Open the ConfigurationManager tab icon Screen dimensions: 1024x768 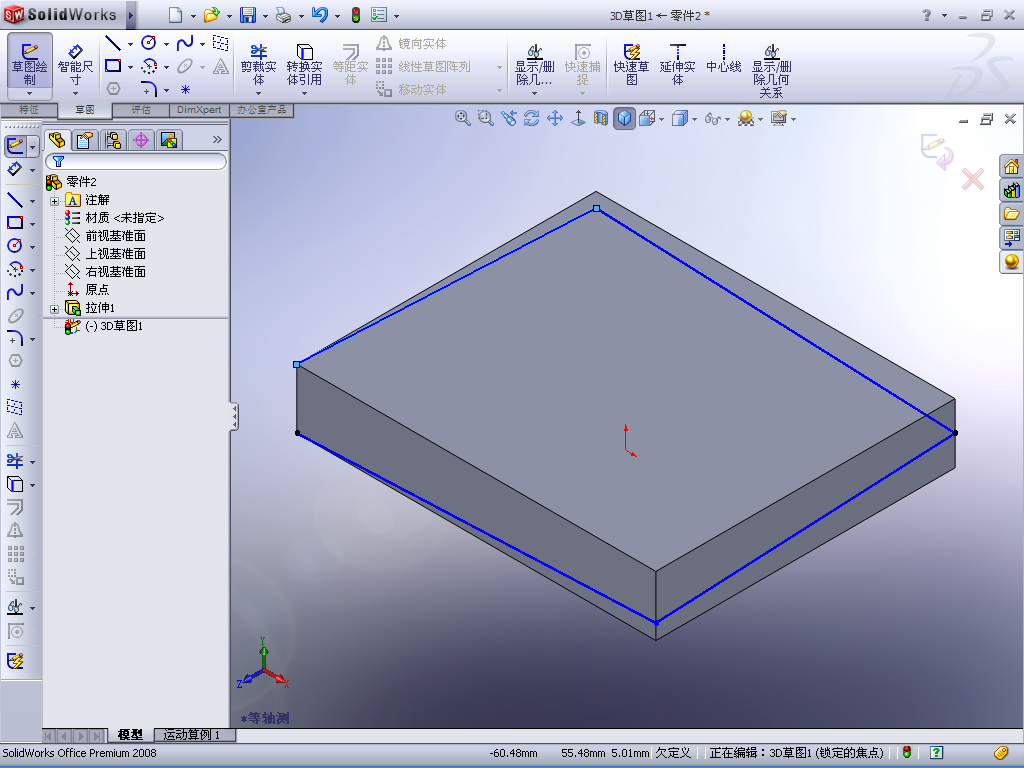[x=113, y=140]
